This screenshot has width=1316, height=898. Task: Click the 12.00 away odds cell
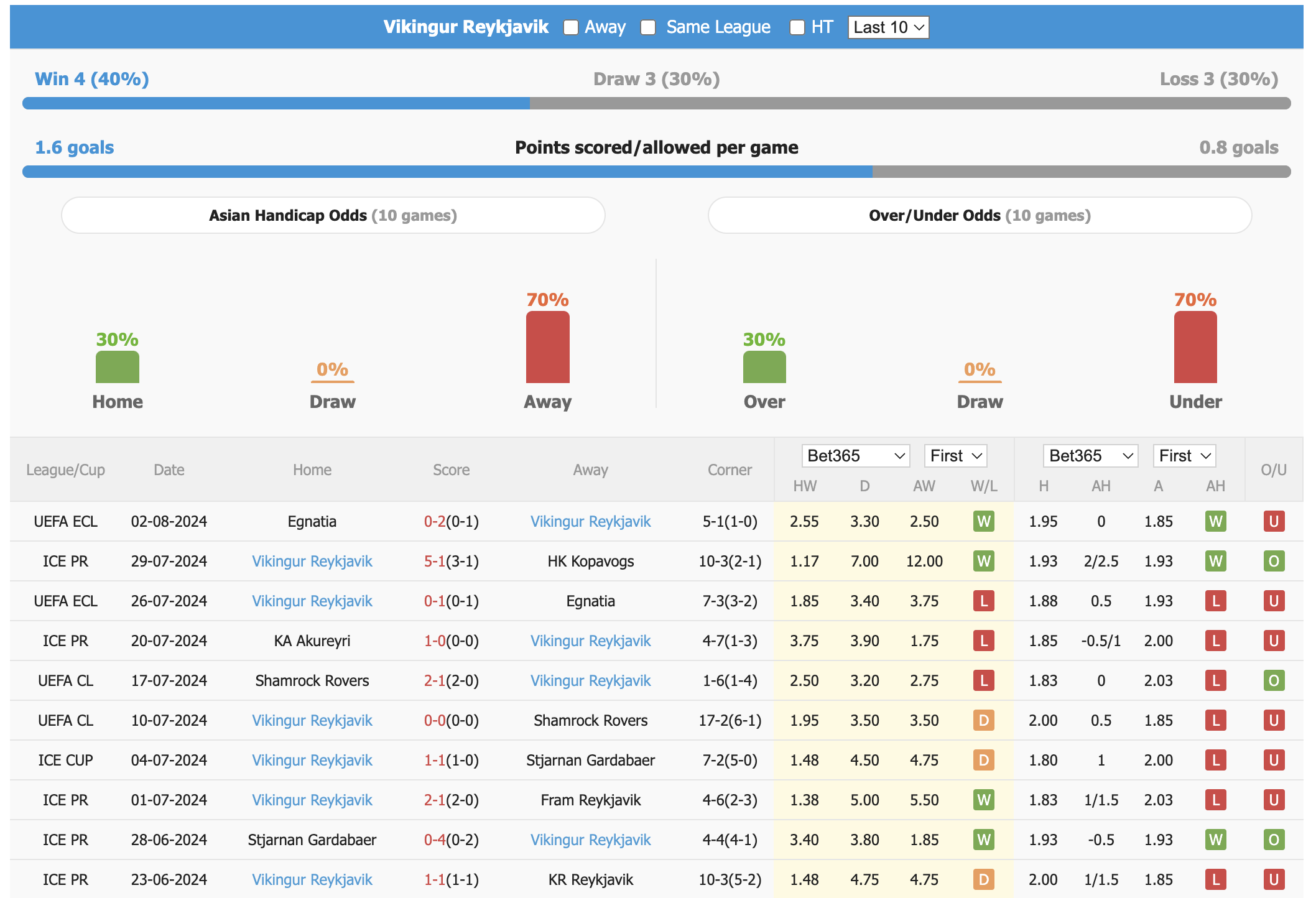924,561
